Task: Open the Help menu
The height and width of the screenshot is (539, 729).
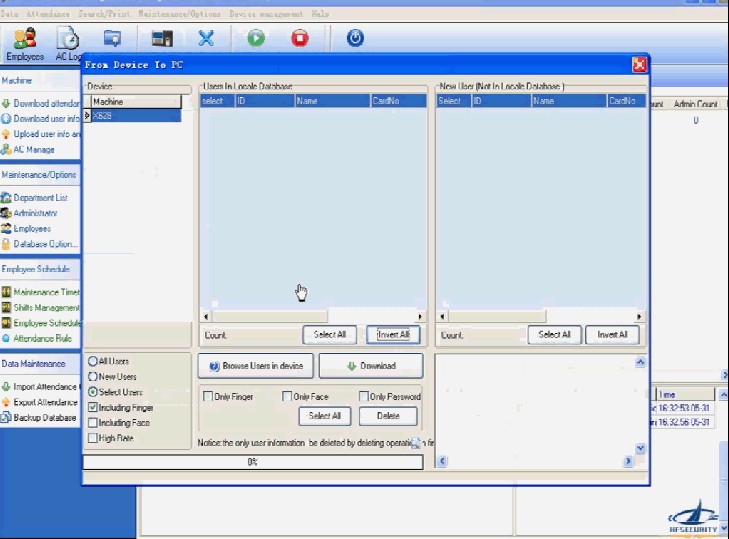Action: tap(320, 14)
